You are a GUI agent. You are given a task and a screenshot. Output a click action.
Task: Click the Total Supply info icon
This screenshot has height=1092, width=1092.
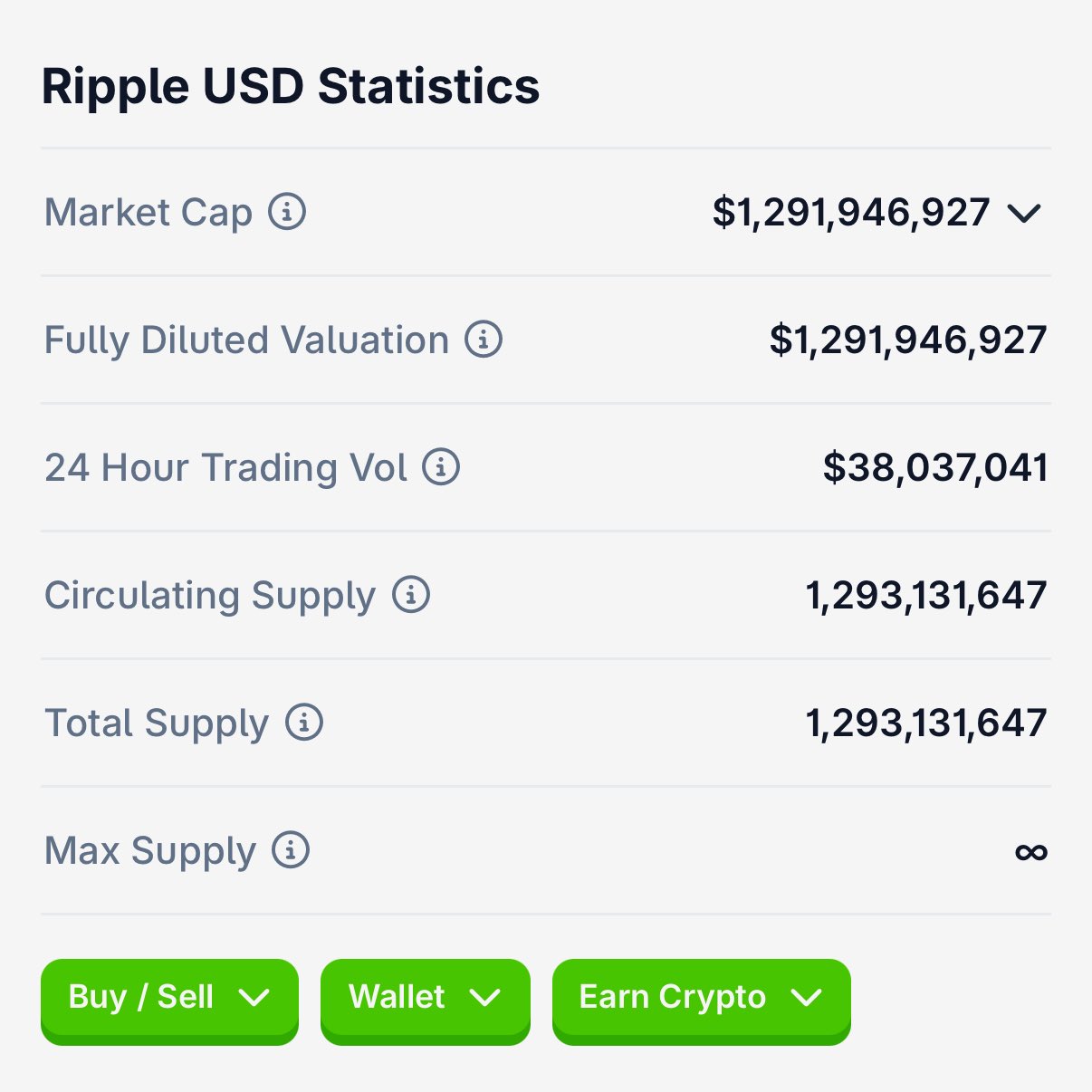tap(304, 723)
